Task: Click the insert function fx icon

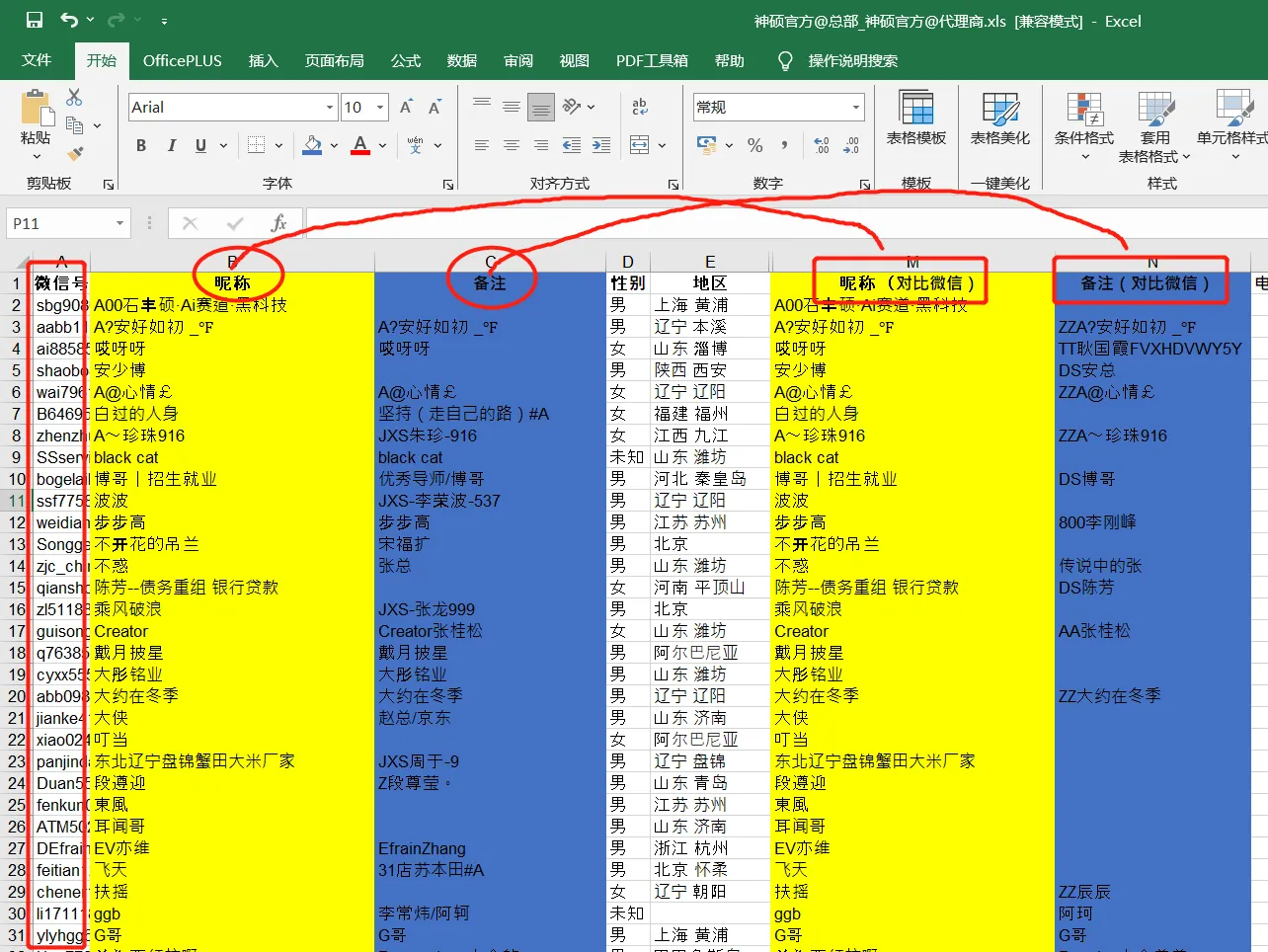Action: [x=278, y=223]
